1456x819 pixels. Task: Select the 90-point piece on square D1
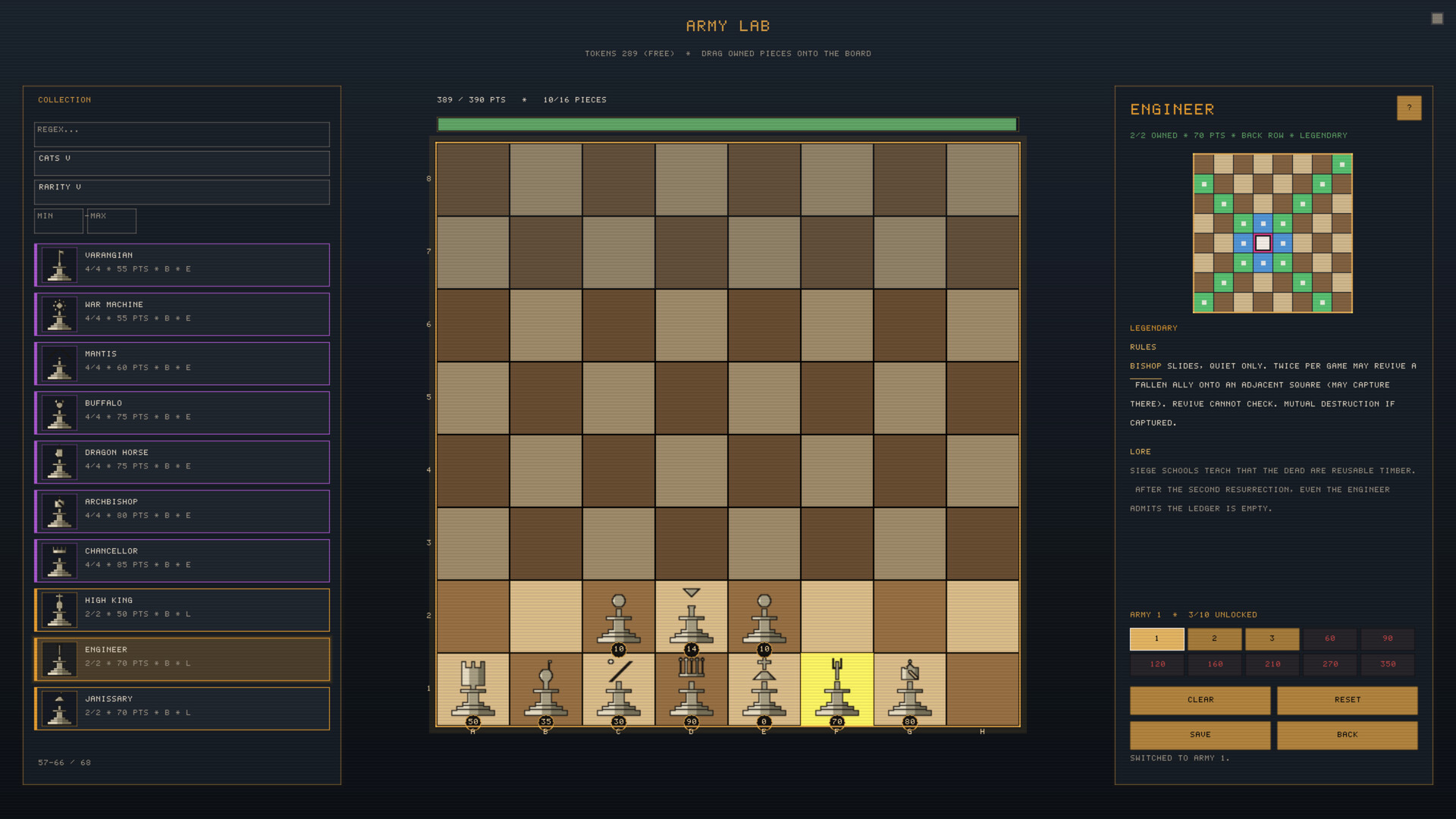coord(691,689)
